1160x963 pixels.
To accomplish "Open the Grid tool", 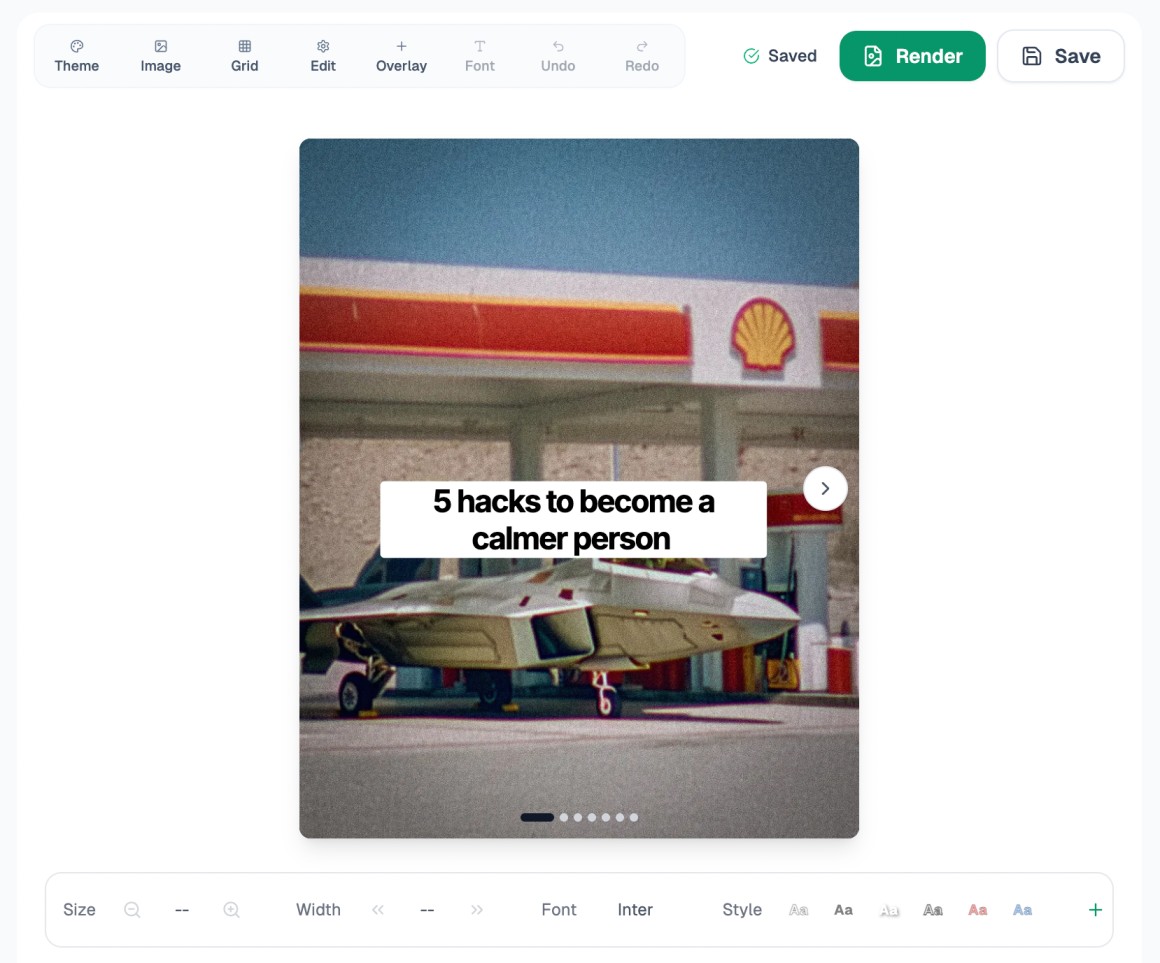I will point(244,56).
